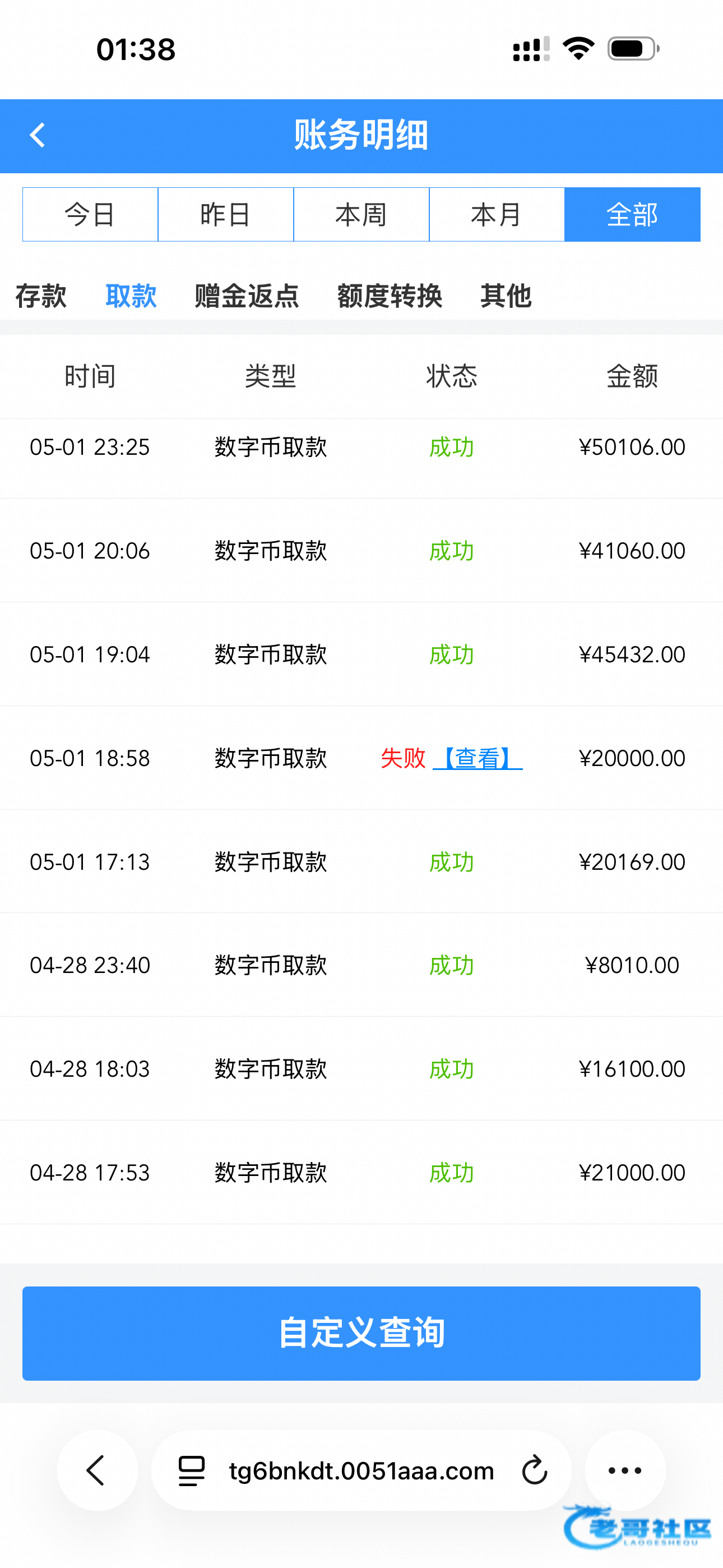Reload the page with refresh icon
The height and width of the screenshot is (1568, 723).
point(534,1470)
